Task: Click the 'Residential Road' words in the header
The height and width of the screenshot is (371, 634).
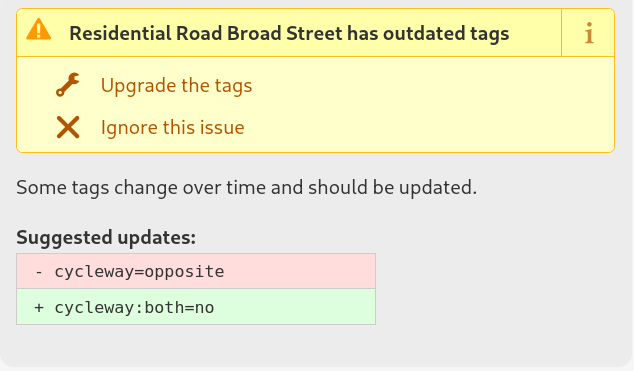Action: click(146, 33)
